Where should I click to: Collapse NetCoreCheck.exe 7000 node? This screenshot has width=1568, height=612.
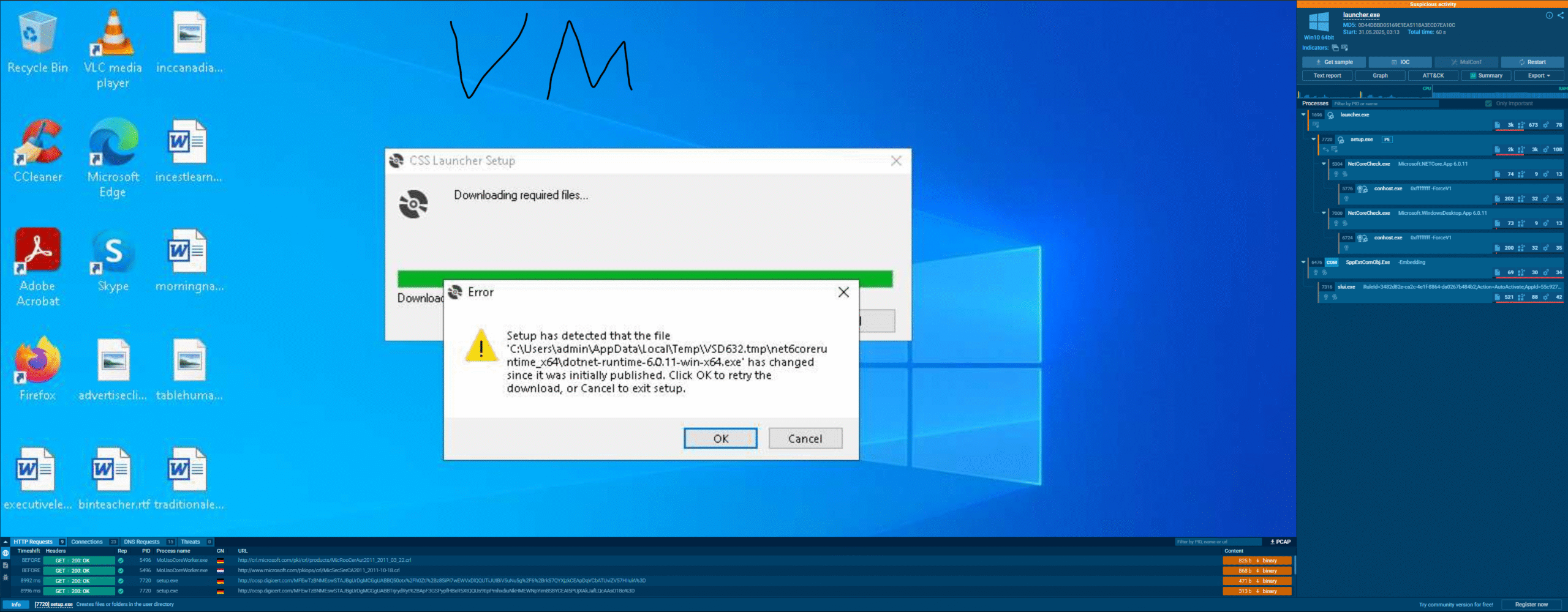pos(1324,213)
